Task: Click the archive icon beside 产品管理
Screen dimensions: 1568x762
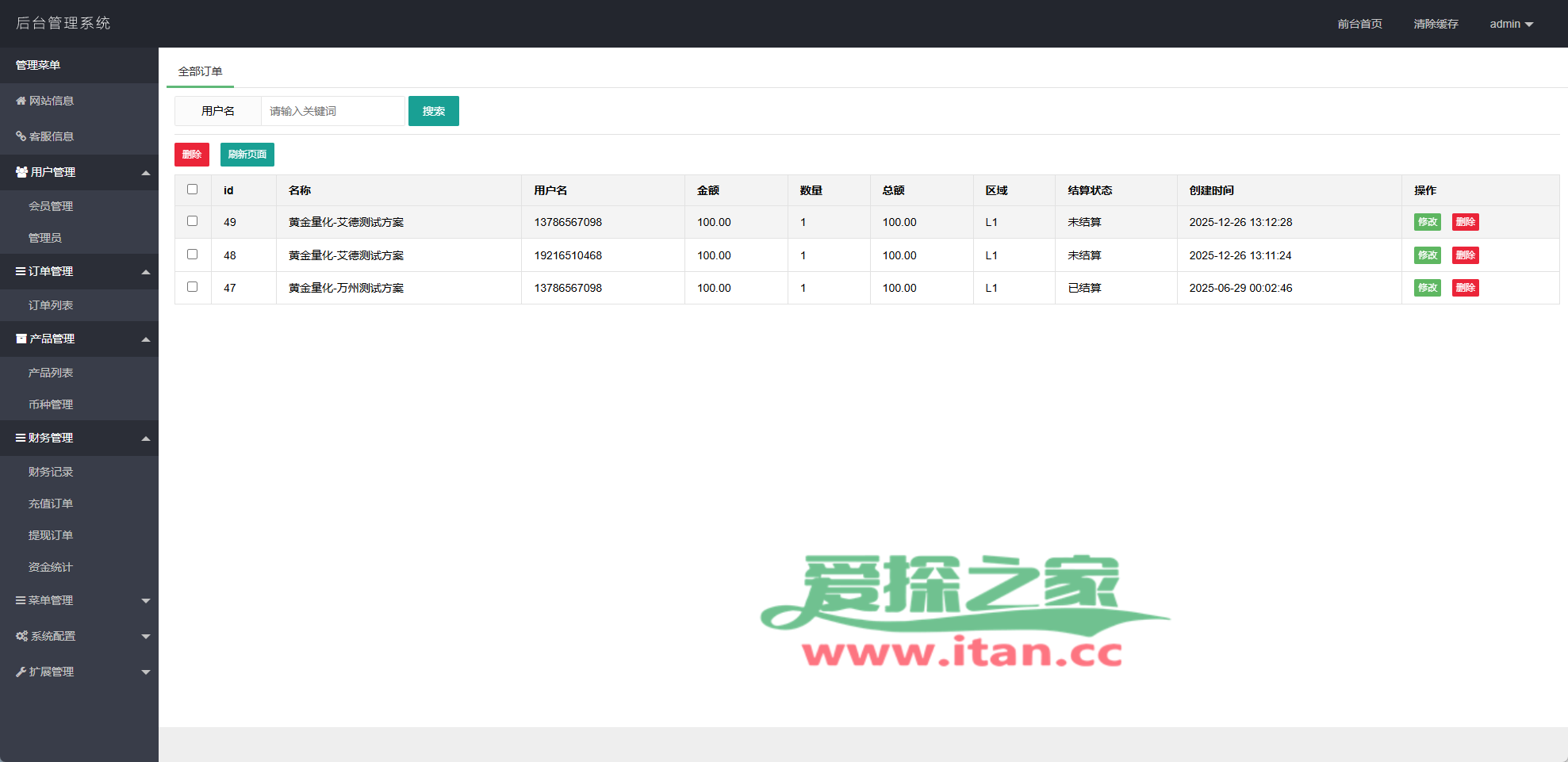Action: tap(21, 339)
